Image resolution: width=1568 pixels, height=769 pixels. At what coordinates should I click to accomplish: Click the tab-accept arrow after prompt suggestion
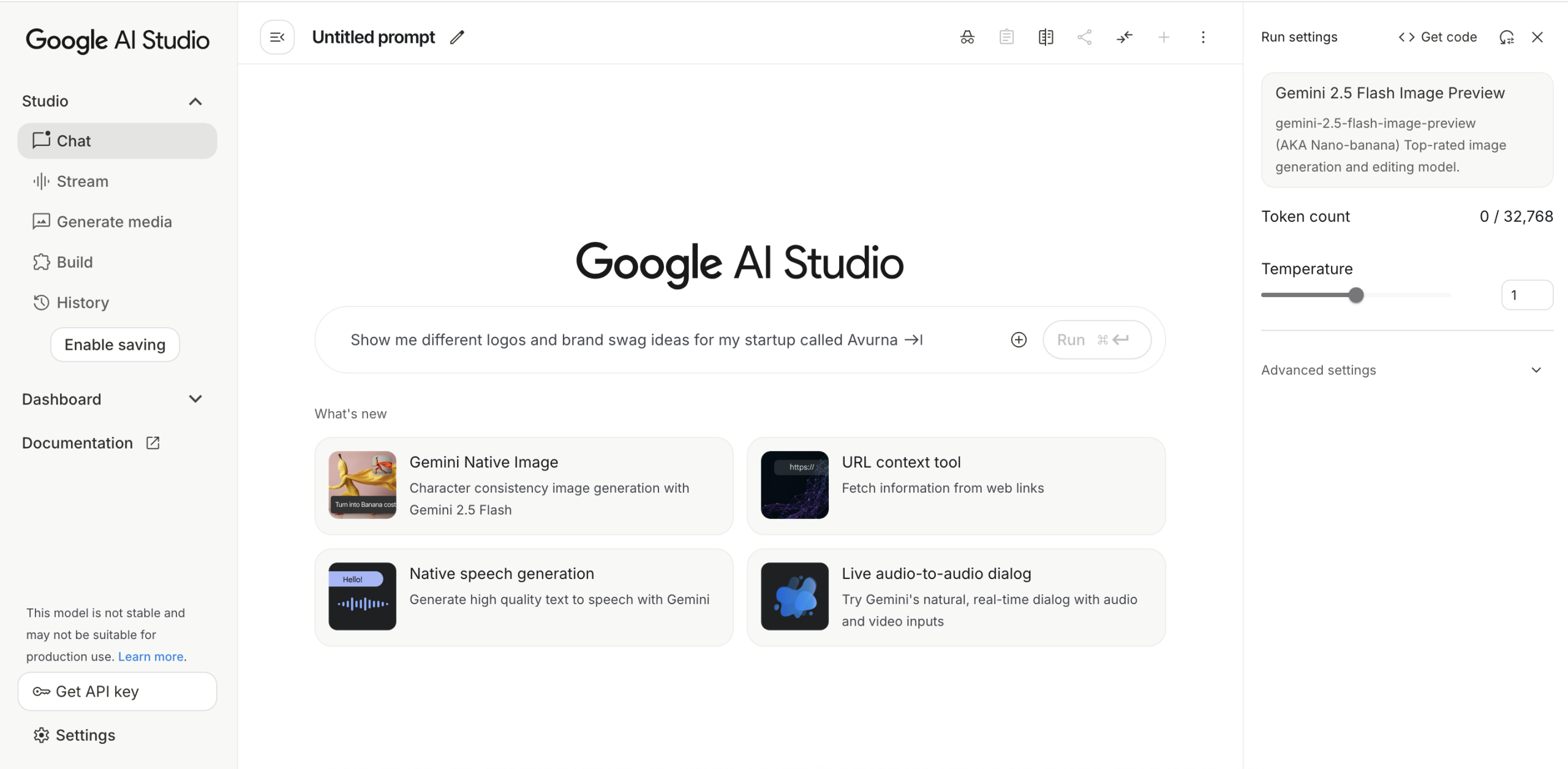pos(914,339)
